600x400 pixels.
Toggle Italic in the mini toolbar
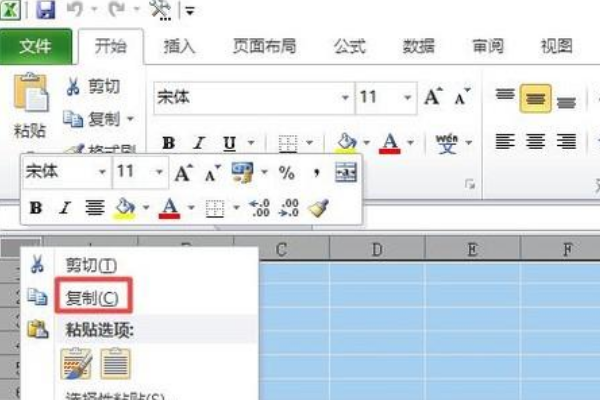point(65,208)
